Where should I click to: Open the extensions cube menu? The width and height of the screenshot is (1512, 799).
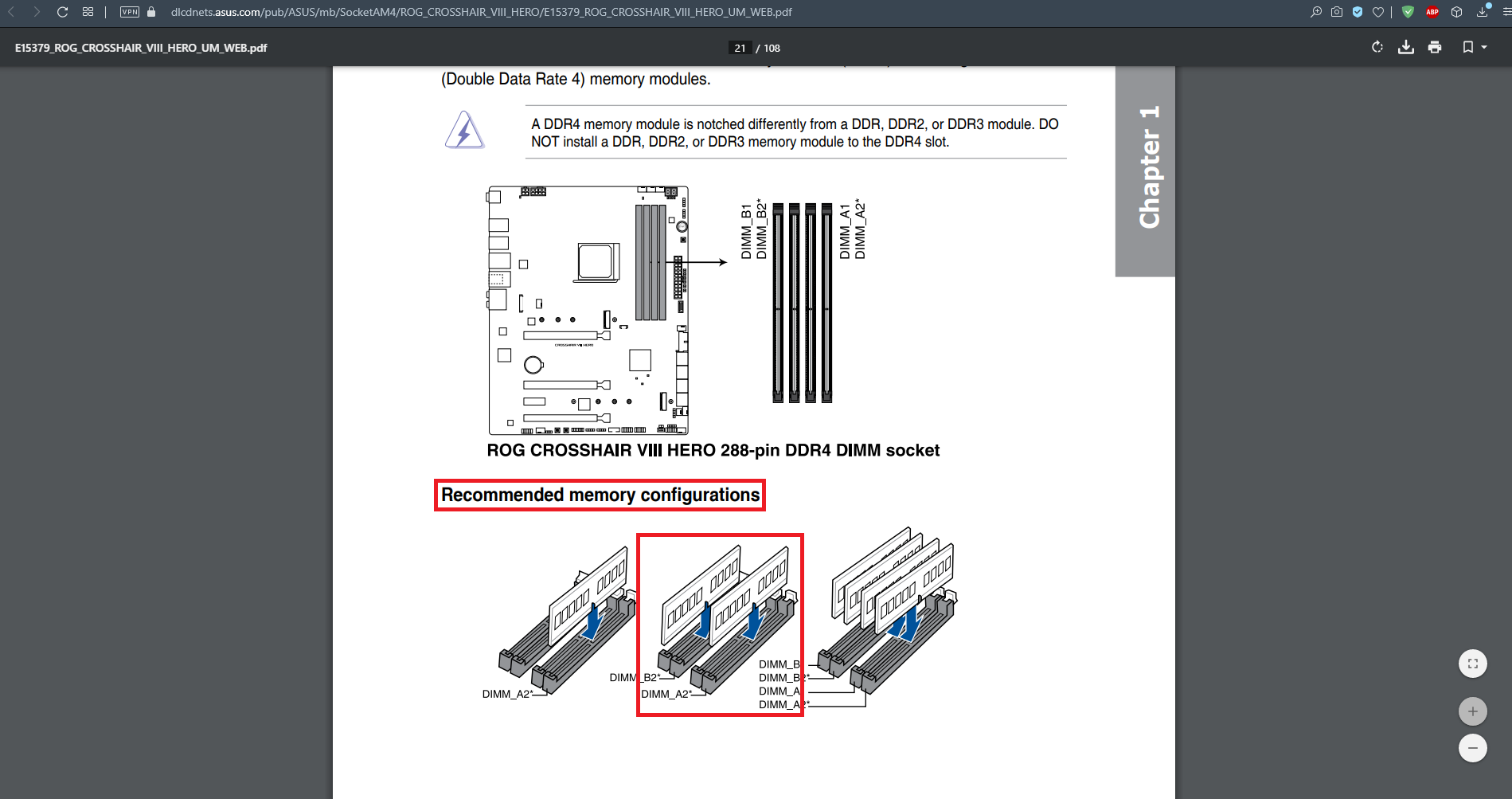point(1457,12)
